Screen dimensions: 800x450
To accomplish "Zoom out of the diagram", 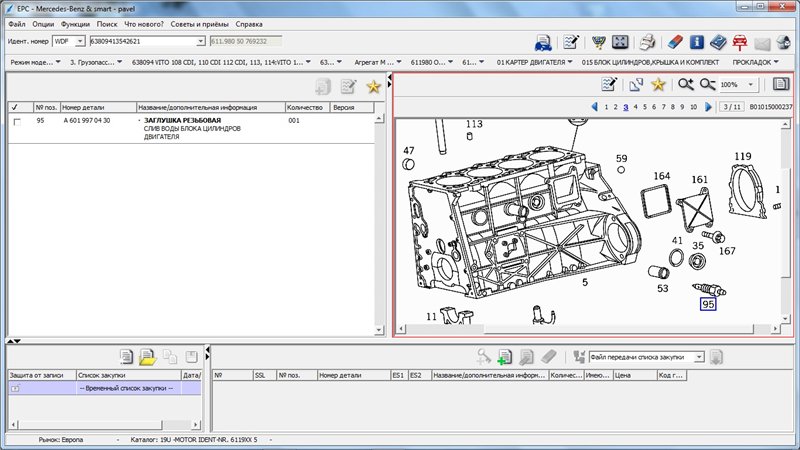I will 707,84.
